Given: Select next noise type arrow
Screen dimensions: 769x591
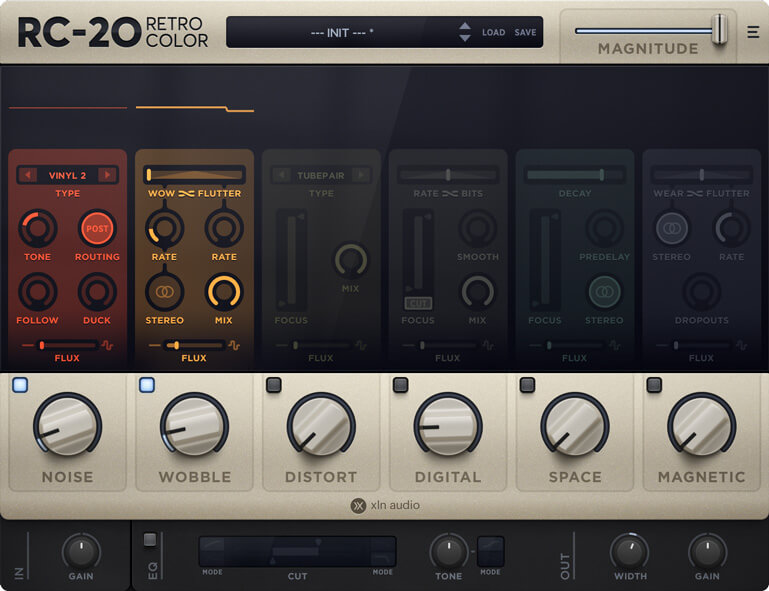Looking at the screenshot, I should coord(107,175).
